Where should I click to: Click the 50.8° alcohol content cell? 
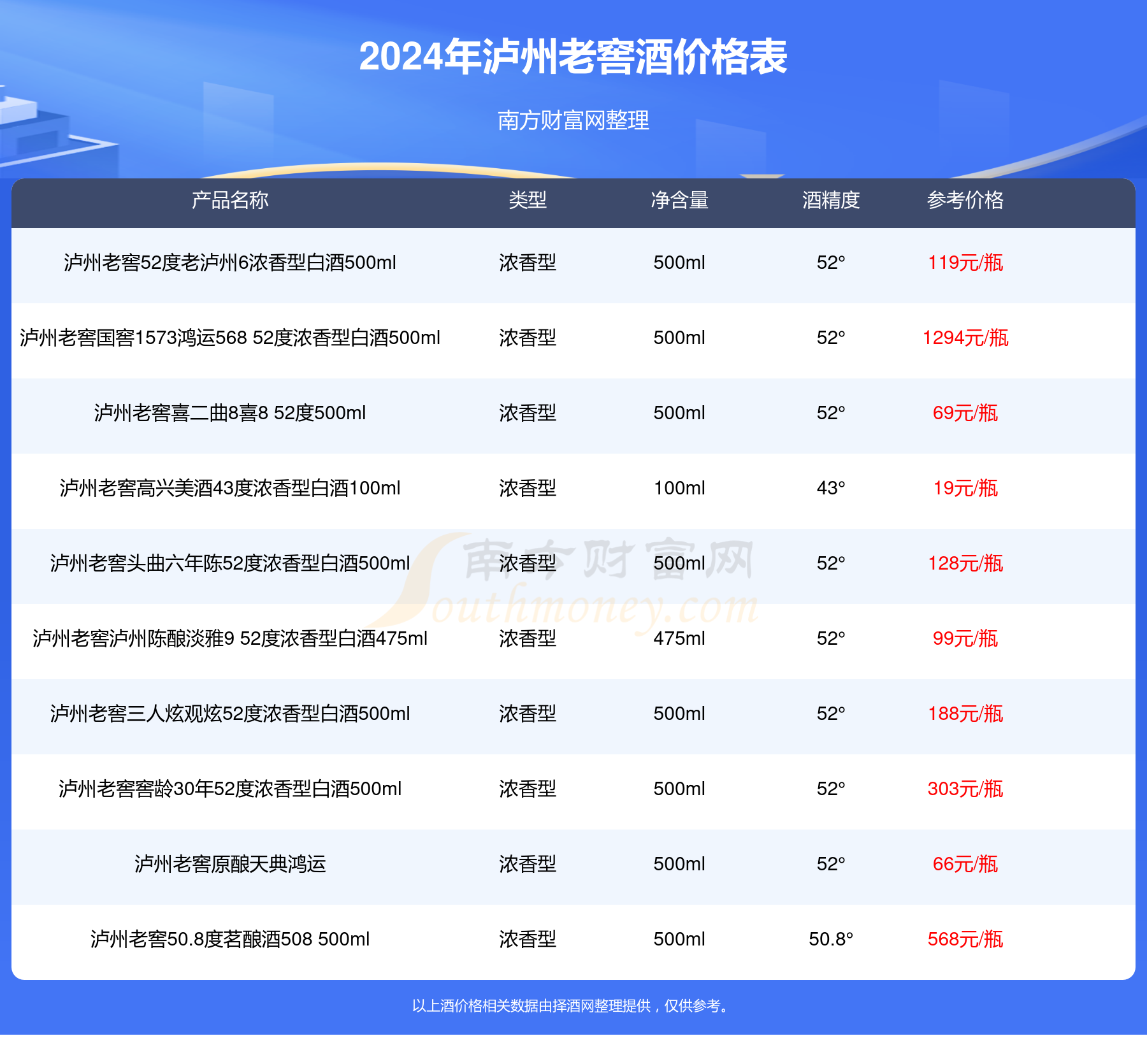(x=831, y=939)
